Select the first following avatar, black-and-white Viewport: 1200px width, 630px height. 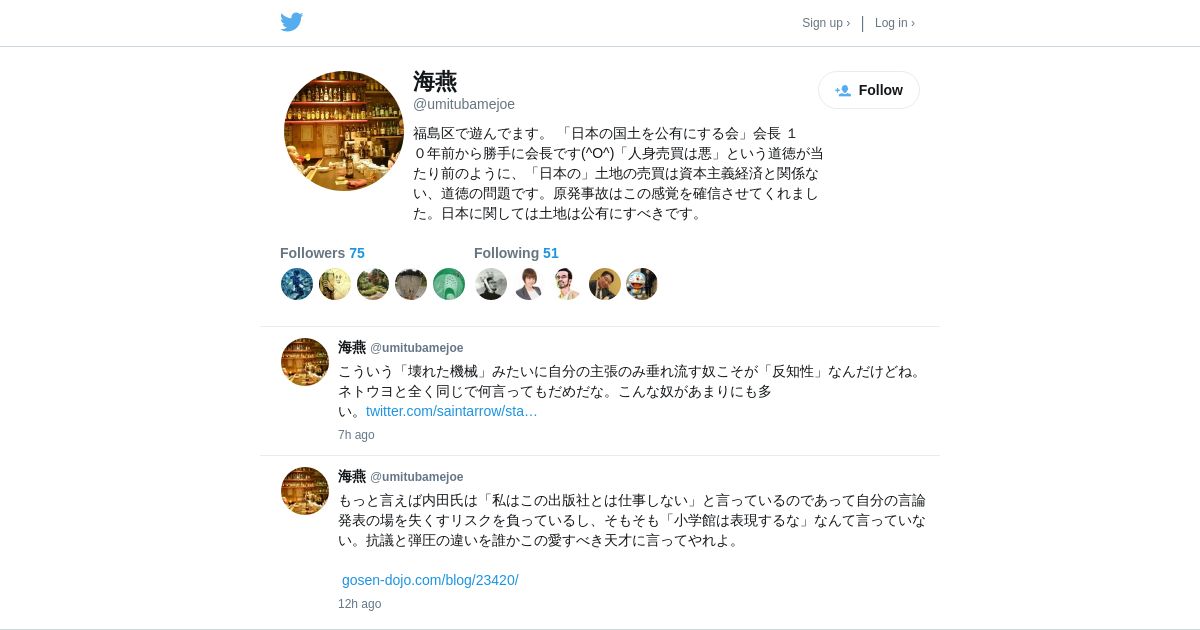[x=491, y=284]
